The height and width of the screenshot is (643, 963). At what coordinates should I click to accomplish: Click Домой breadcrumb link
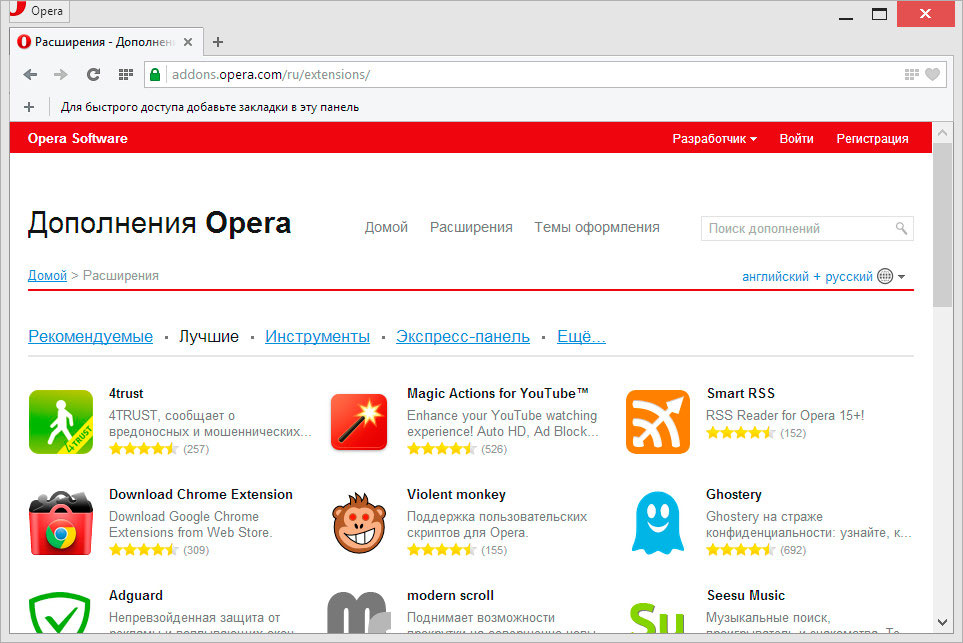pyautogui.click(x=47, y=275)
